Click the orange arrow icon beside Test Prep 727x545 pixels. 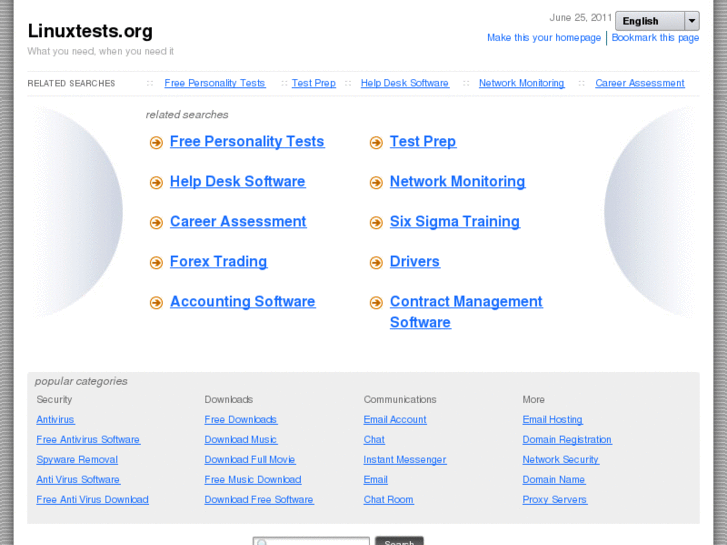point(376,143)
